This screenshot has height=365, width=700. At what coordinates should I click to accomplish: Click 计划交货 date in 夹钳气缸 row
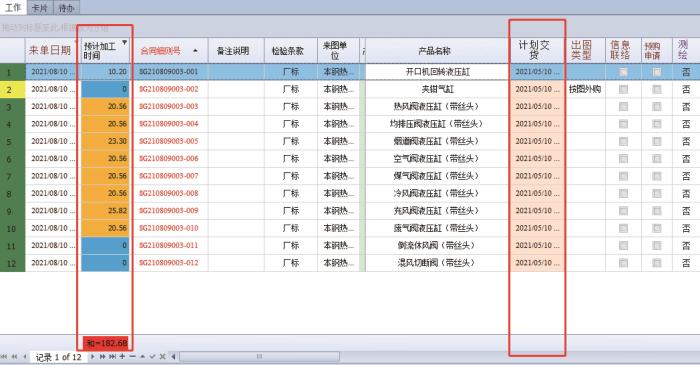click(x=537, y=89)
